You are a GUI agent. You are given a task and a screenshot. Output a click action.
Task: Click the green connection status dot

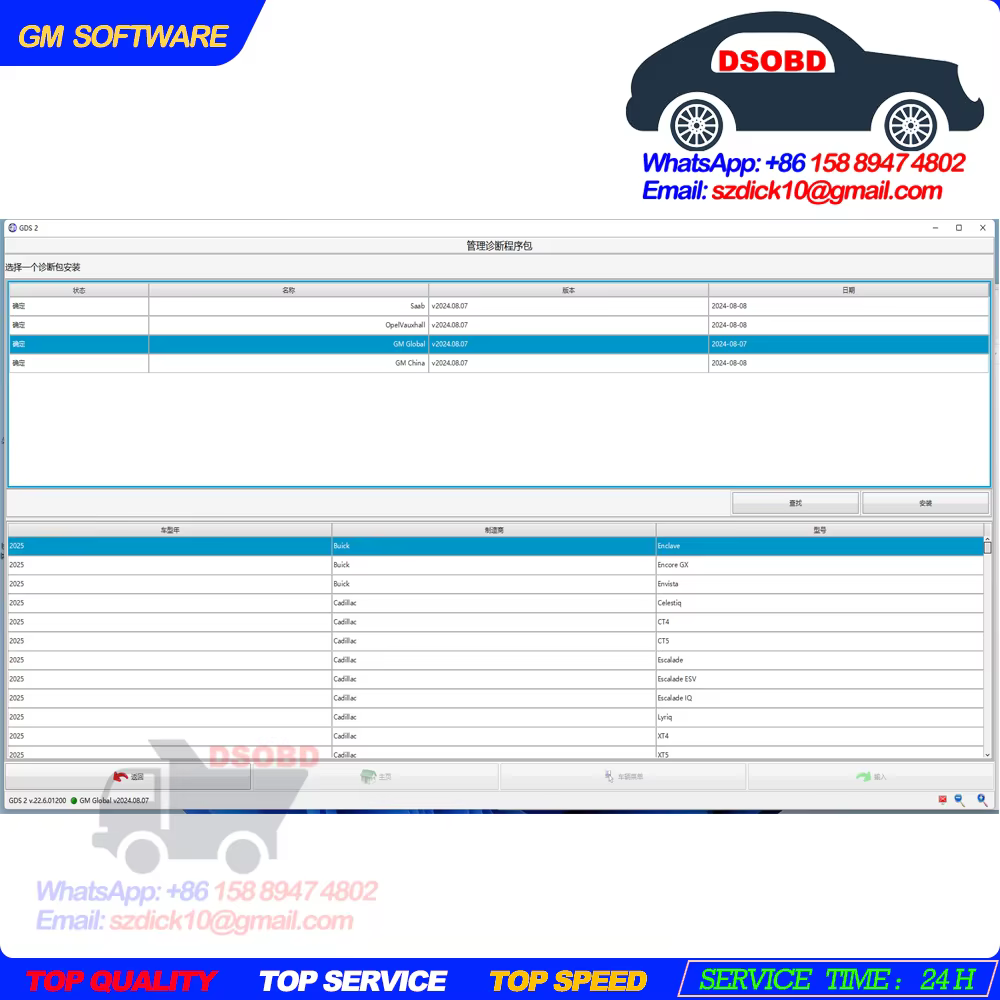point(74,800)
